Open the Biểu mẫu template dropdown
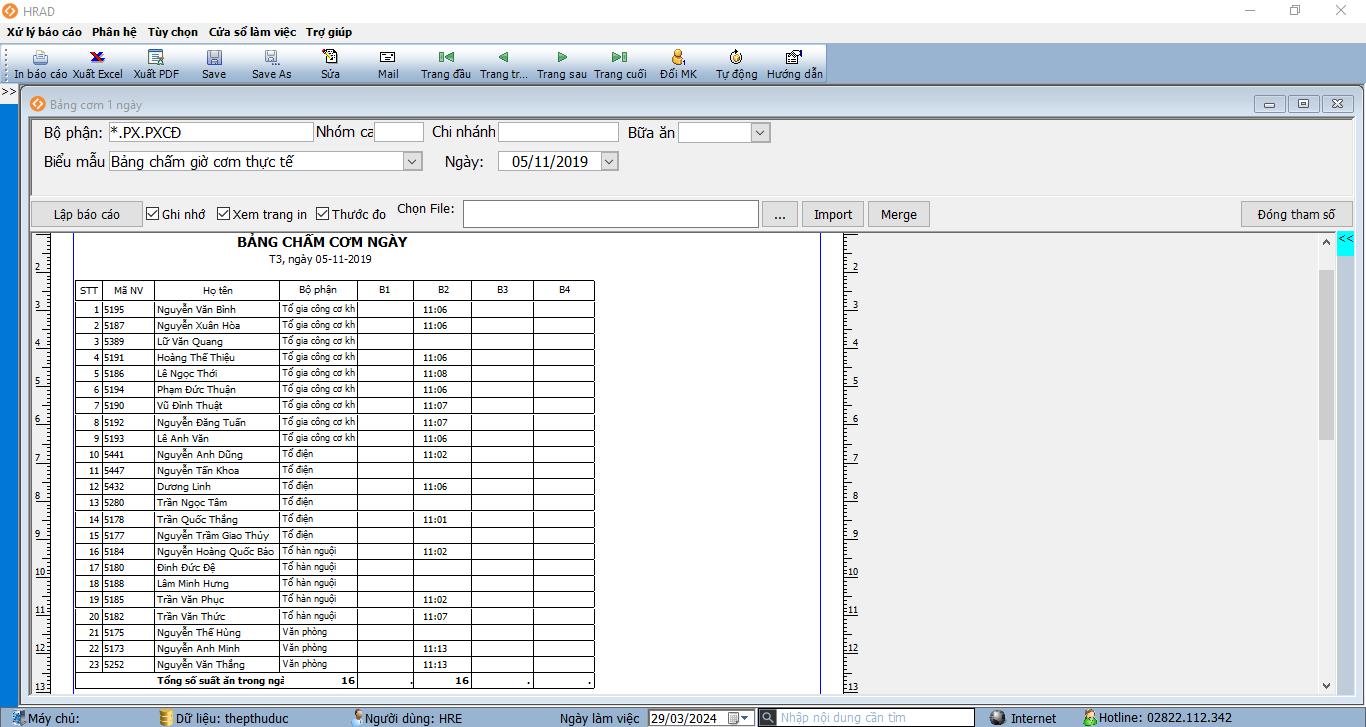1366x727 pixels. (412, 161)
